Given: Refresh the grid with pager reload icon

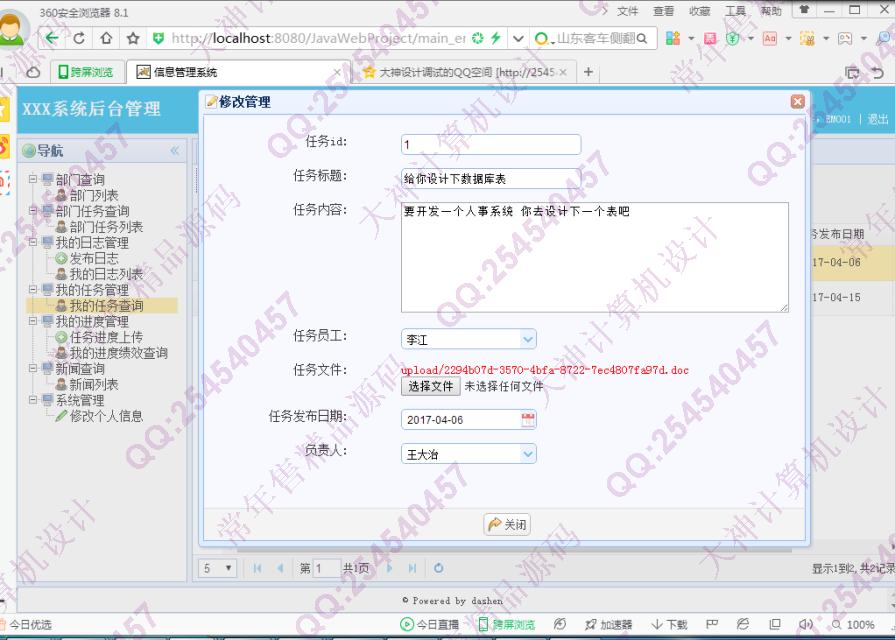Looking at the screenshot, I should click(438, 568).
